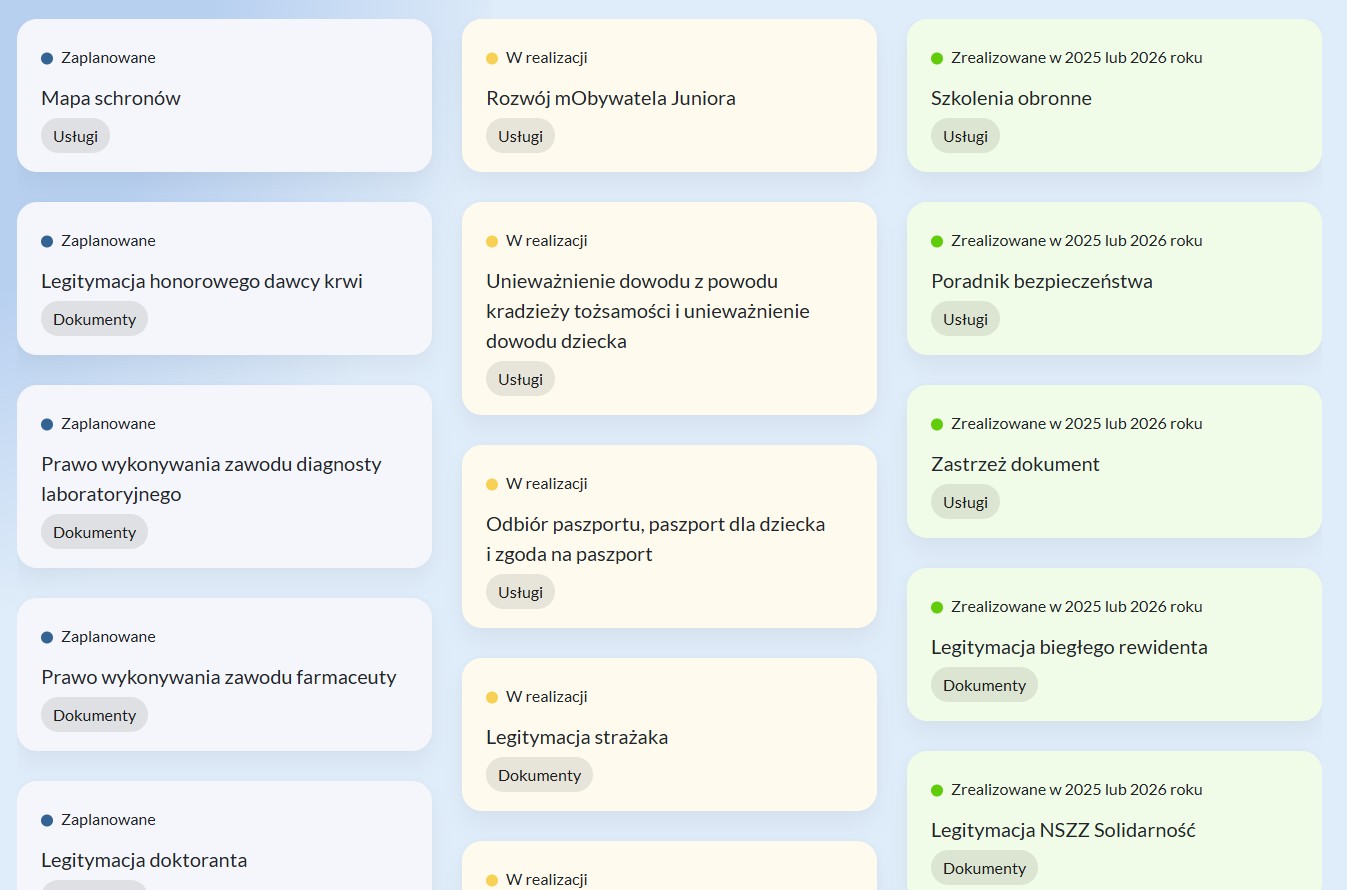Click green status dot on Szkolenia obronne card
Screen dimensions: 1347x890
point(937,58)
